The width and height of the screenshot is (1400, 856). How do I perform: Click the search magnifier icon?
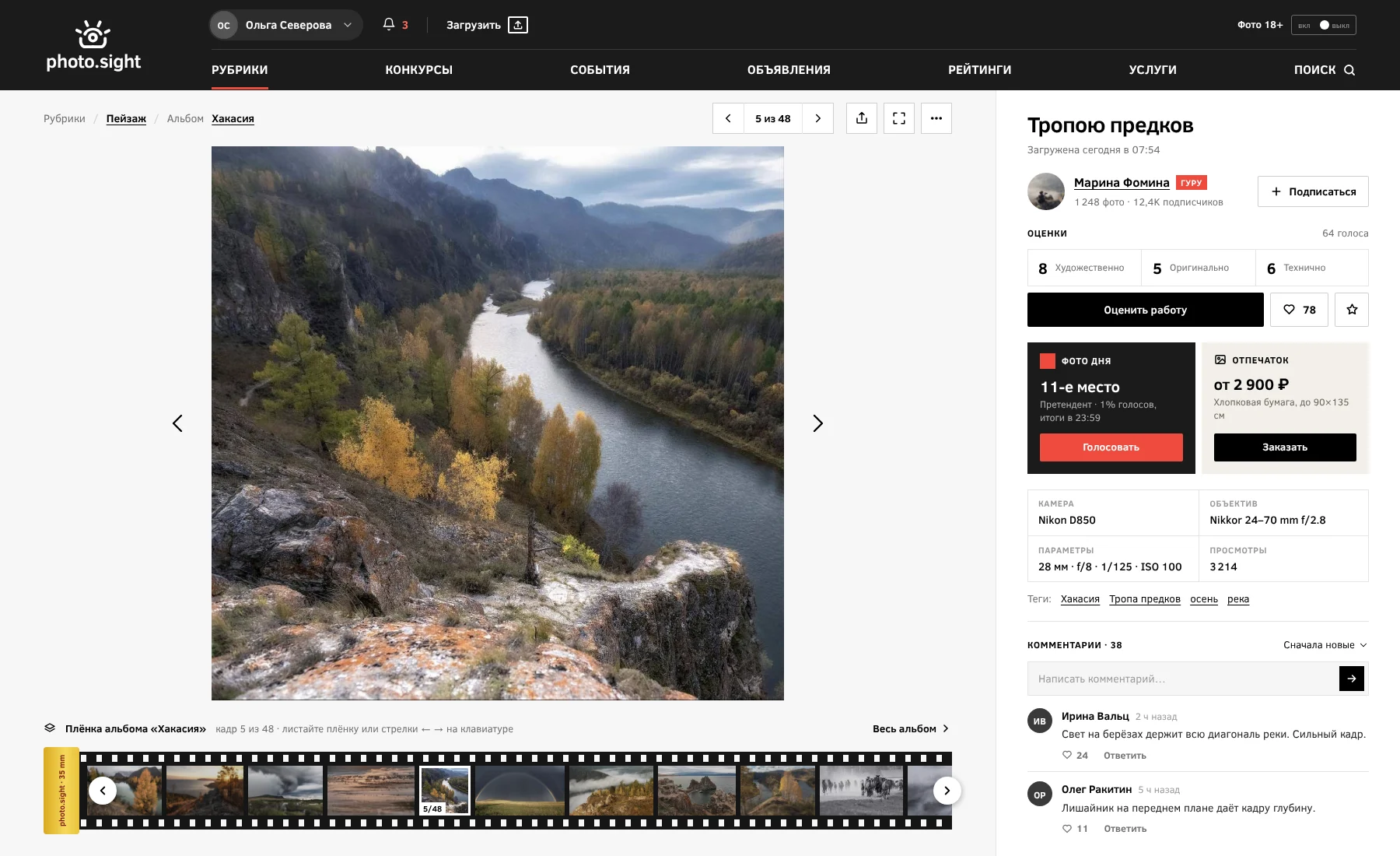pos(1349,70)
